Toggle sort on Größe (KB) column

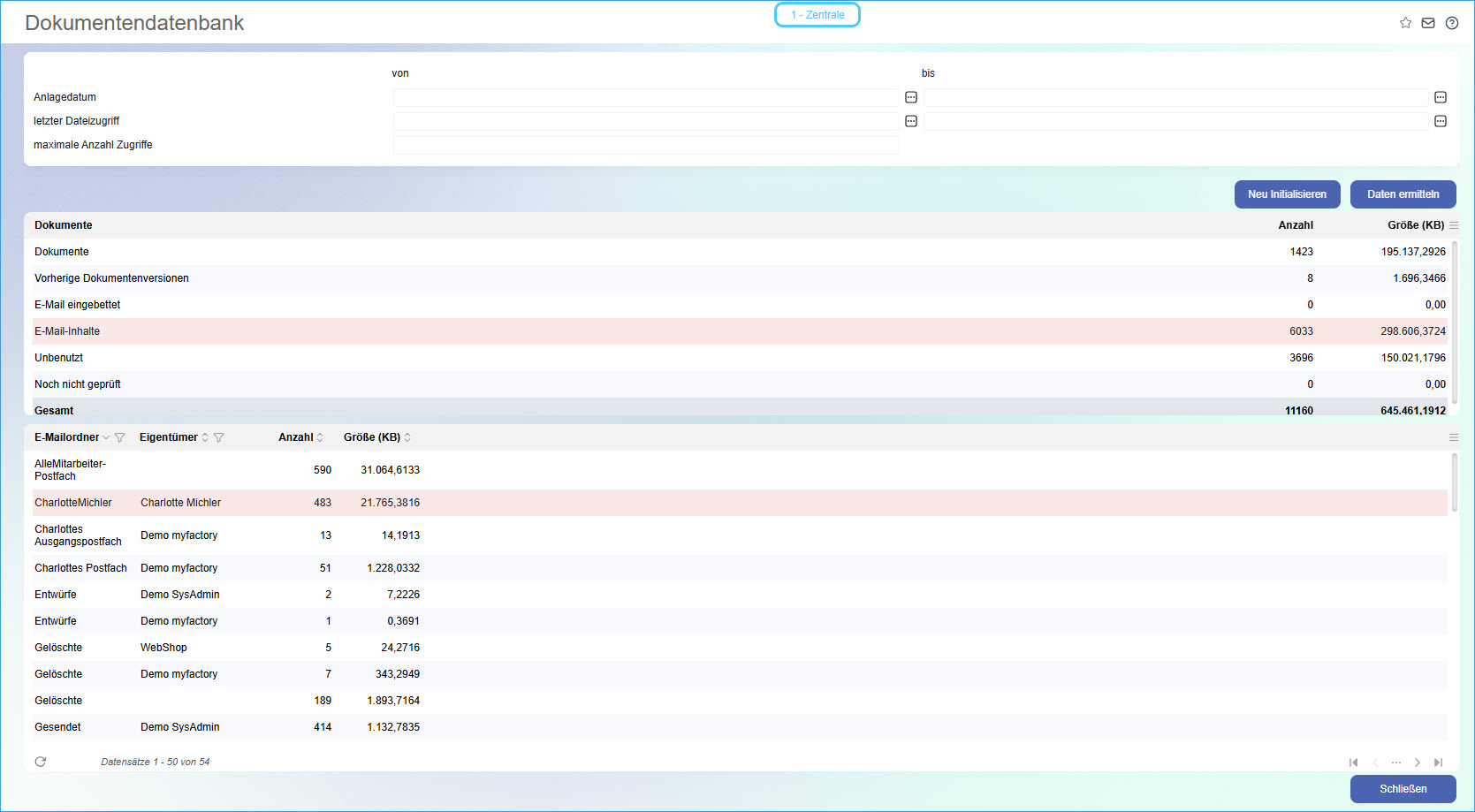click(x=407, y=437)
